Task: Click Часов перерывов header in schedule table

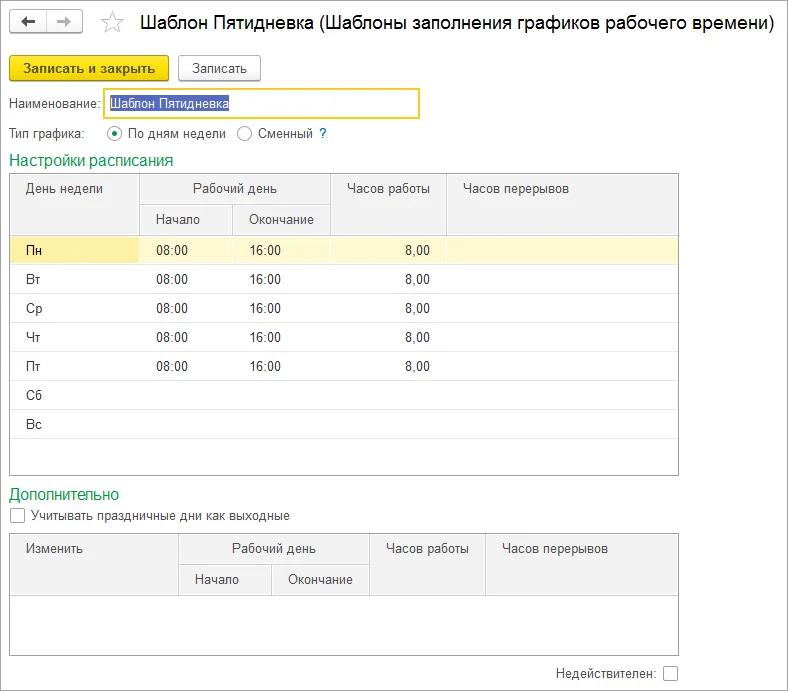Action: click(x=562, y=205)
